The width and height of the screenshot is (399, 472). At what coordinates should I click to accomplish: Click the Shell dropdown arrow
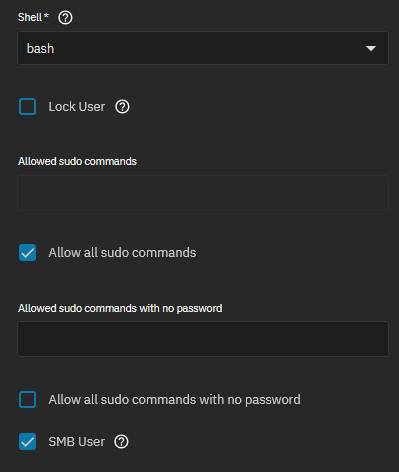pyautogui.click(x=371, y=49)
